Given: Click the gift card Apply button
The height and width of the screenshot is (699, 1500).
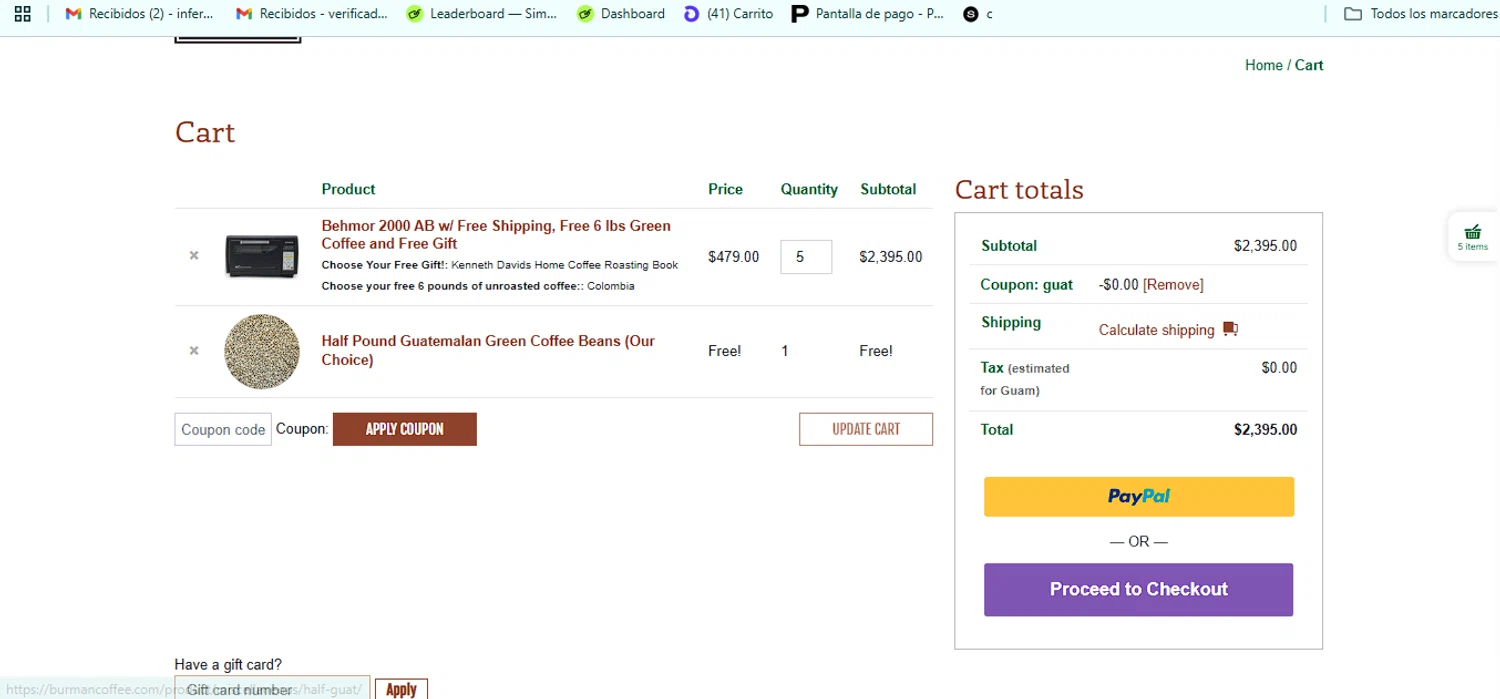Looking at the screenshot, I should pyautogui.click(x=401, y=689).
